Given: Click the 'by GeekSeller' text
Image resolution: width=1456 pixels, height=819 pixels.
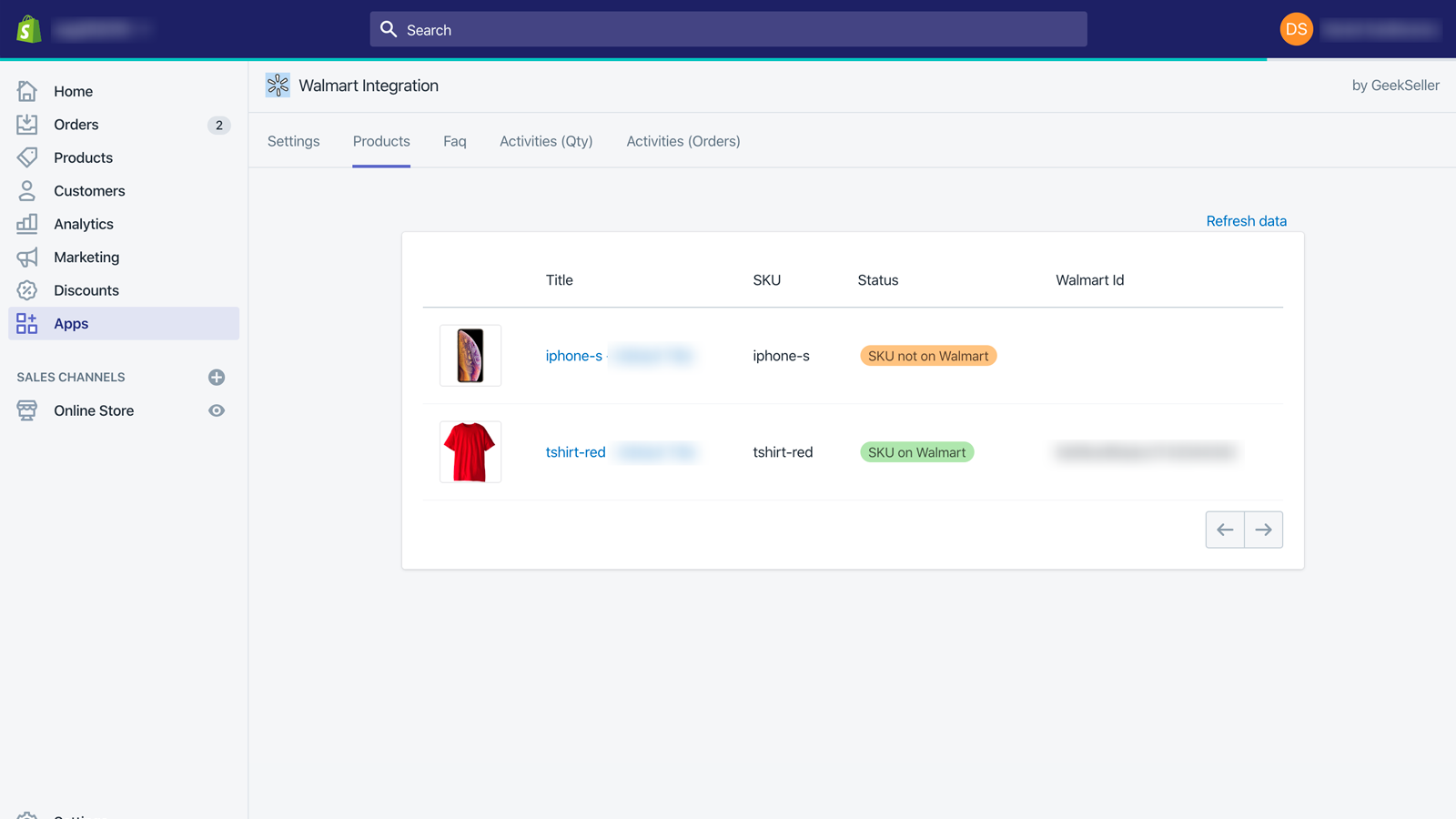Looking at the screenshot, I should click(1396, 86).
